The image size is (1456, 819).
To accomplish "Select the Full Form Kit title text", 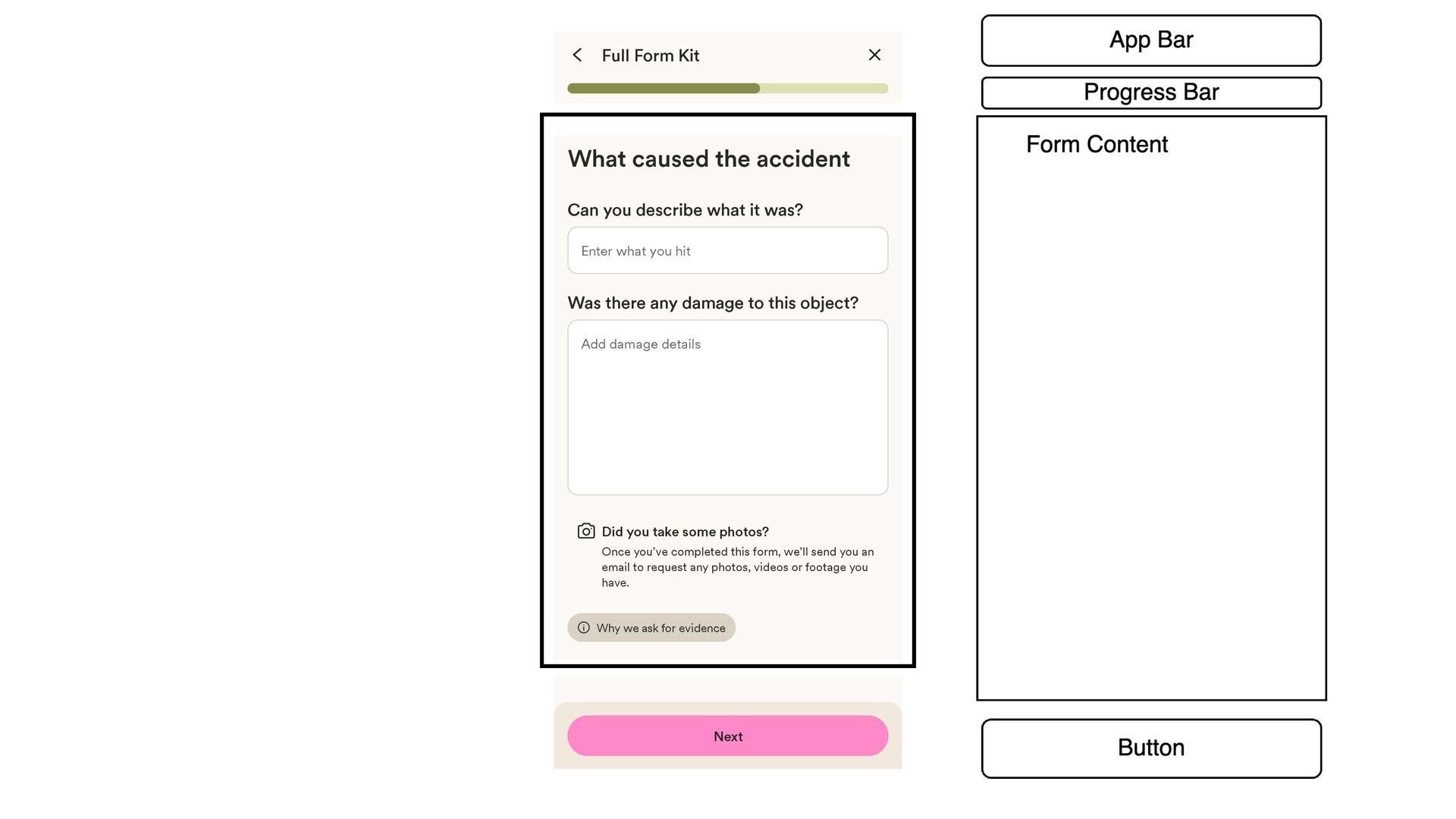I will tap(651, 55).
